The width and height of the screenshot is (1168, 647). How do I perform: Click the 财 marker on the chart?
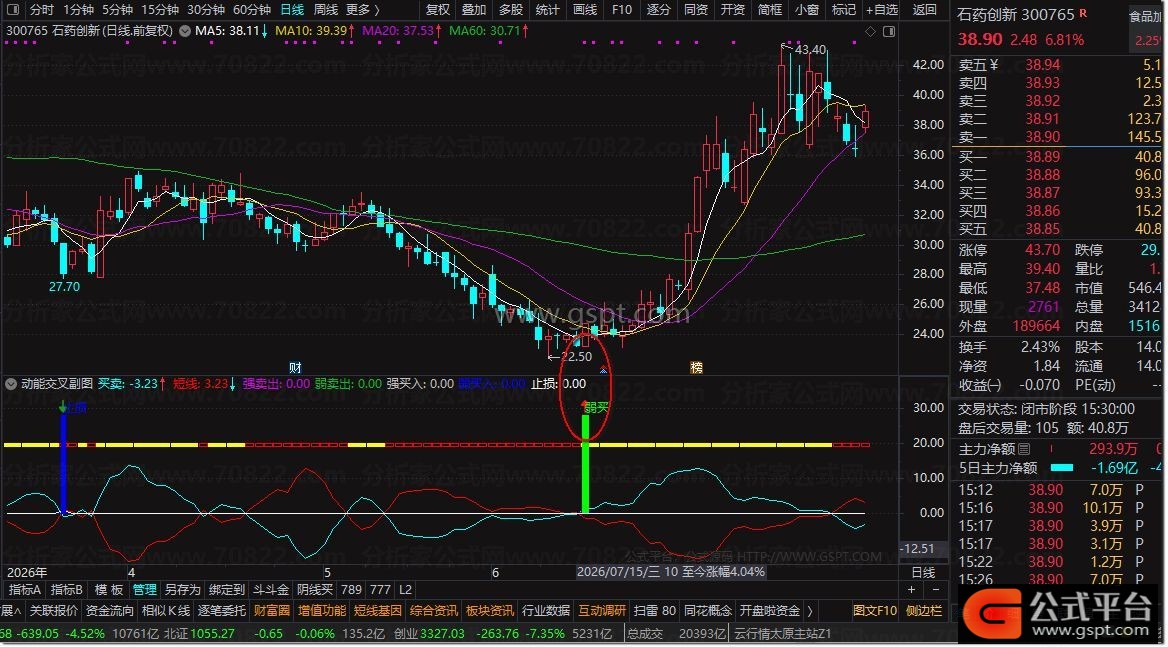pyautogui.click(x=295, y=367)
